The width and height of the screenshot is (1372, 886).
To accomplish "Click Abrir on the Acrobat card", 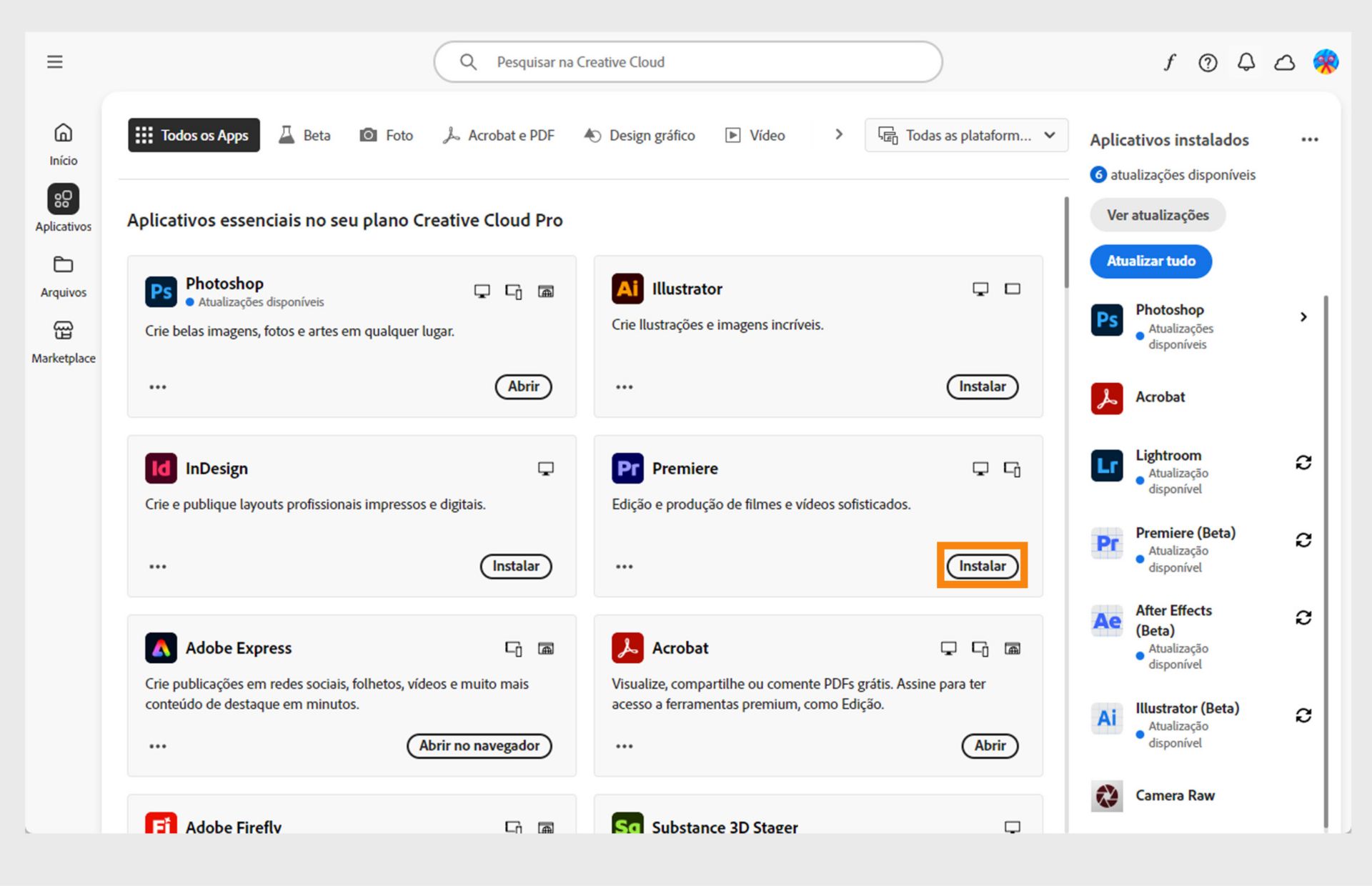I will [990, 745].
